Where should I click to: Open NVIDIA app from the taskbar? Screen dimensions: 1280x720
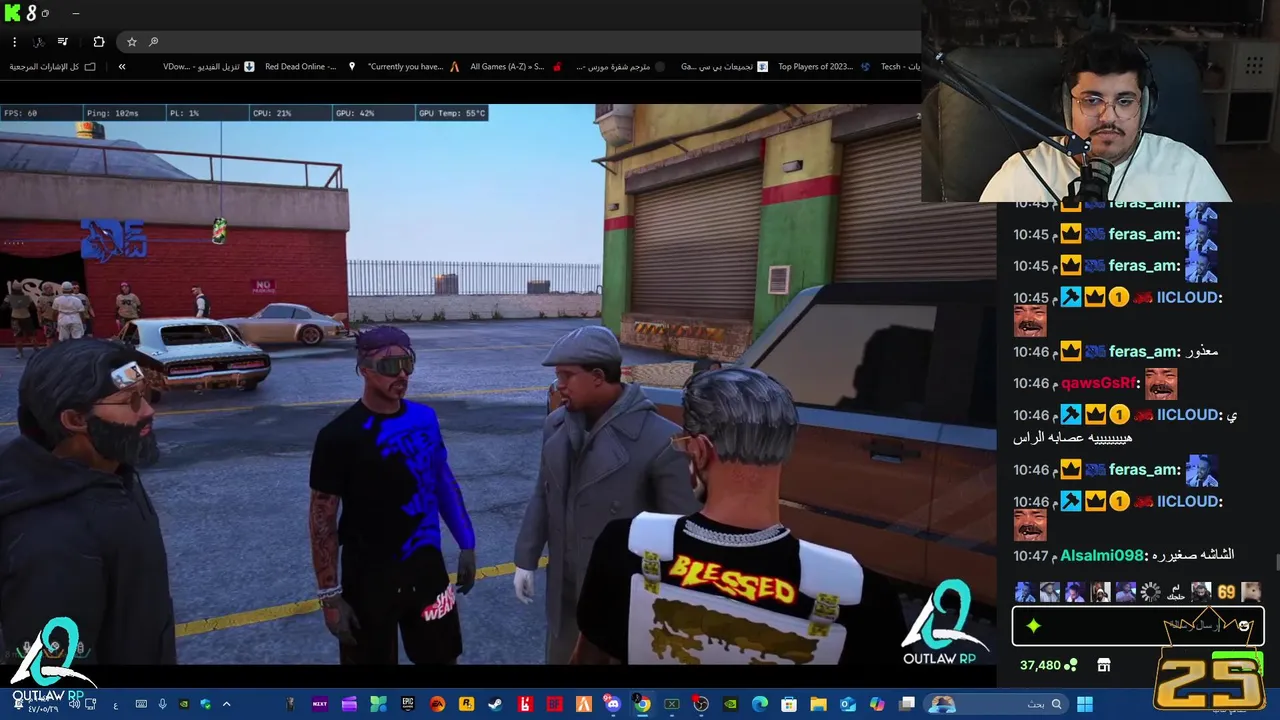[x=730, y=704]
